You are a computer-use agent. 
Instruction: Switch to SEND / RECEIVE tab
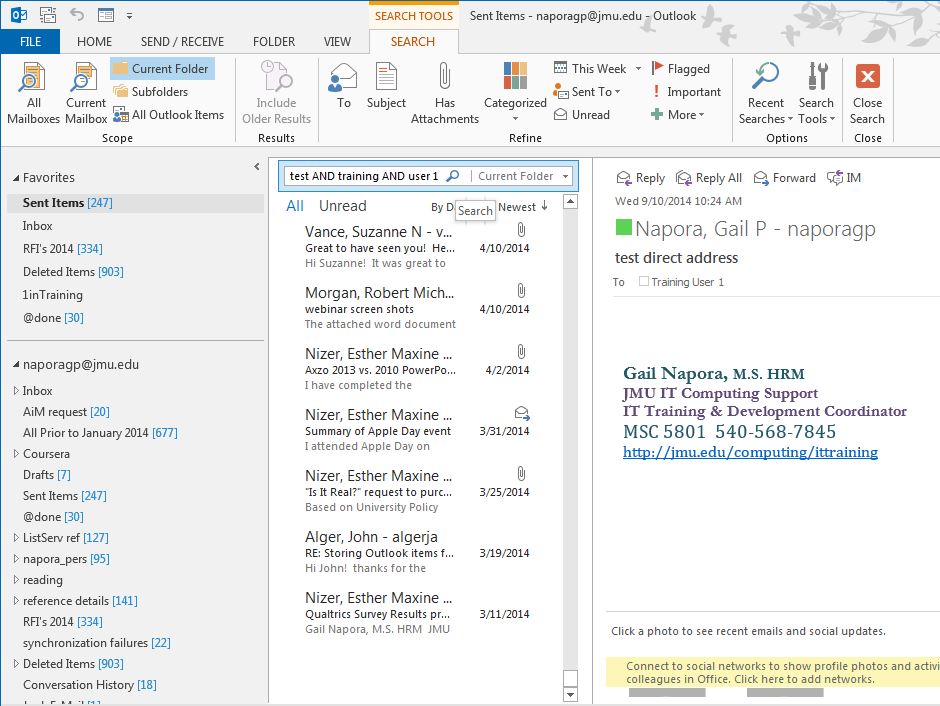click(x=182, y=41)
